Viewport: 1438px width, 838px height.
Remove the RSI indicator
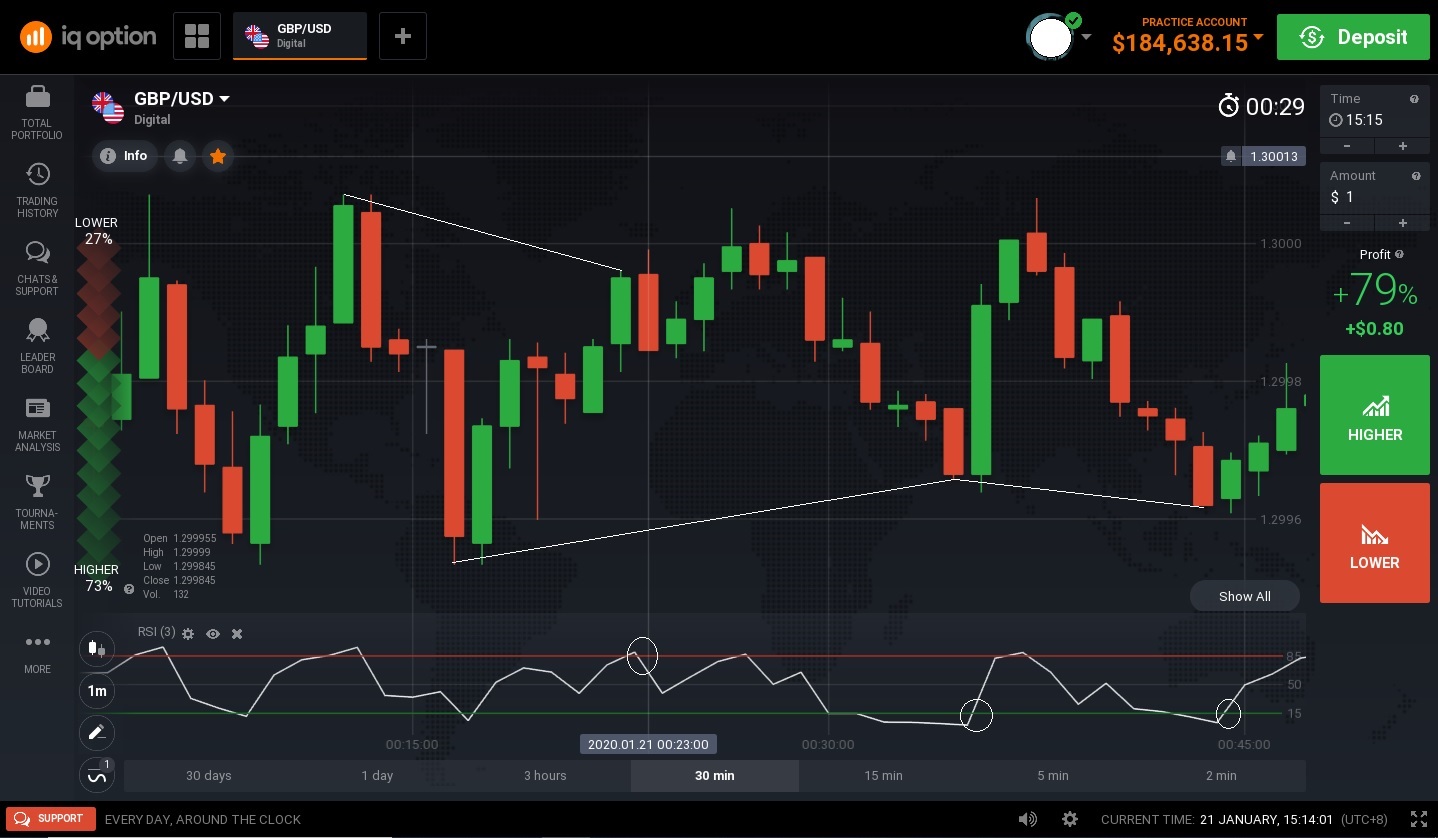[237, 634]
